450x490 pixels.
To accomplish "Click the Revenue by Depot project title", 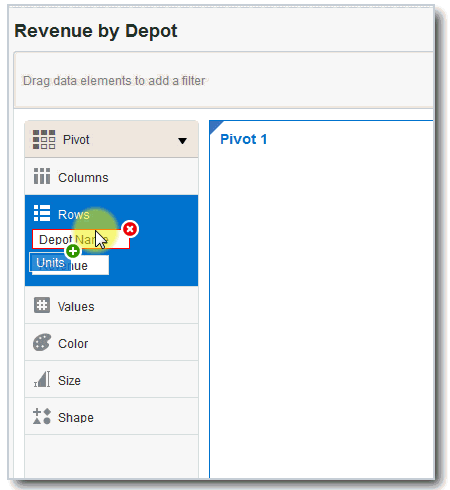I will coord(96,31).
